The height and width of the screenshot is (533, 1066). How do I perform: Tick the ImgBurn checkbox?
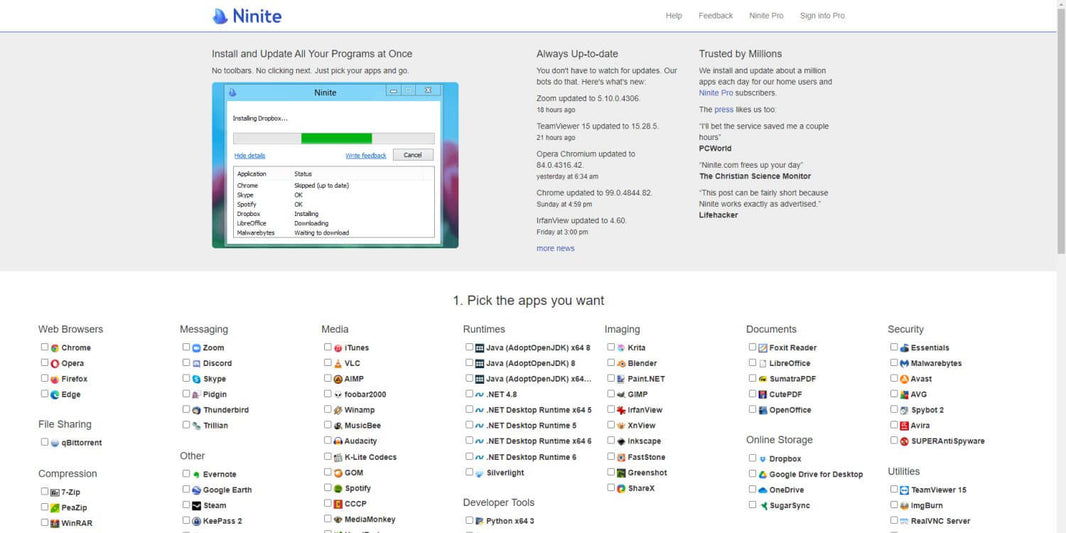tap(894, 504)
